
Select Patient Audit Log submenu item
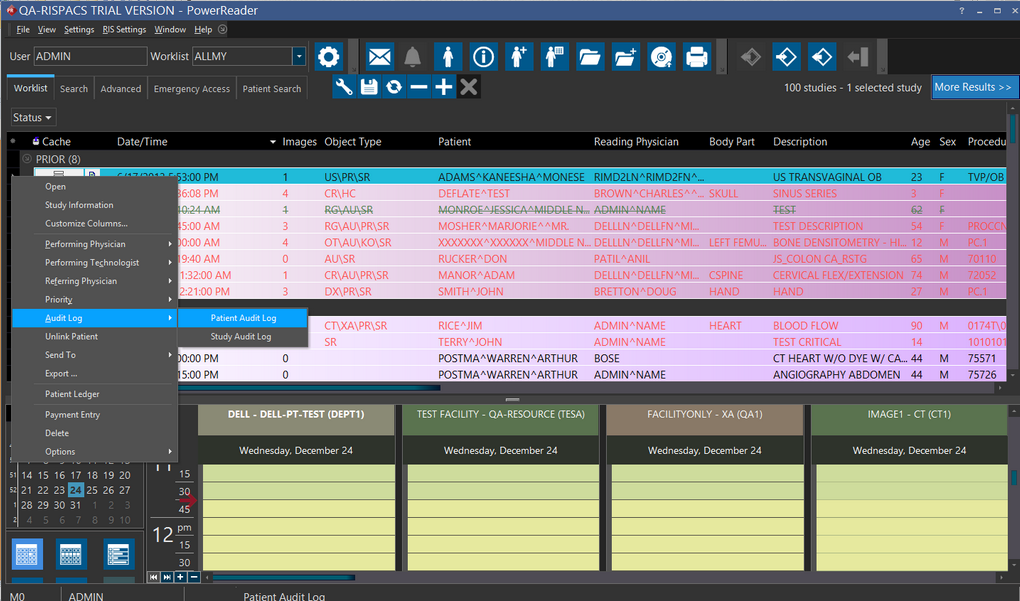tap(243, 318)
